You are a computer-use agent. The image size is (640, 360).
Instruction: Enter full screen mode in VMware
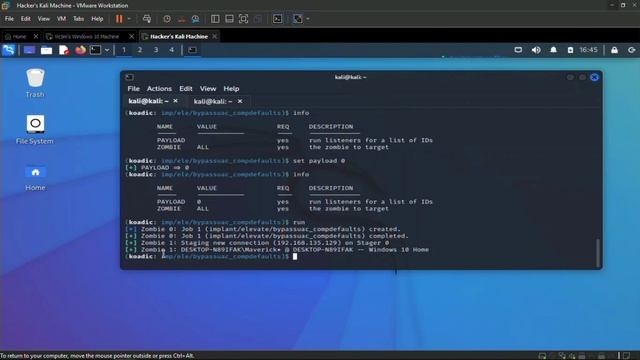[x=243, y=19]
